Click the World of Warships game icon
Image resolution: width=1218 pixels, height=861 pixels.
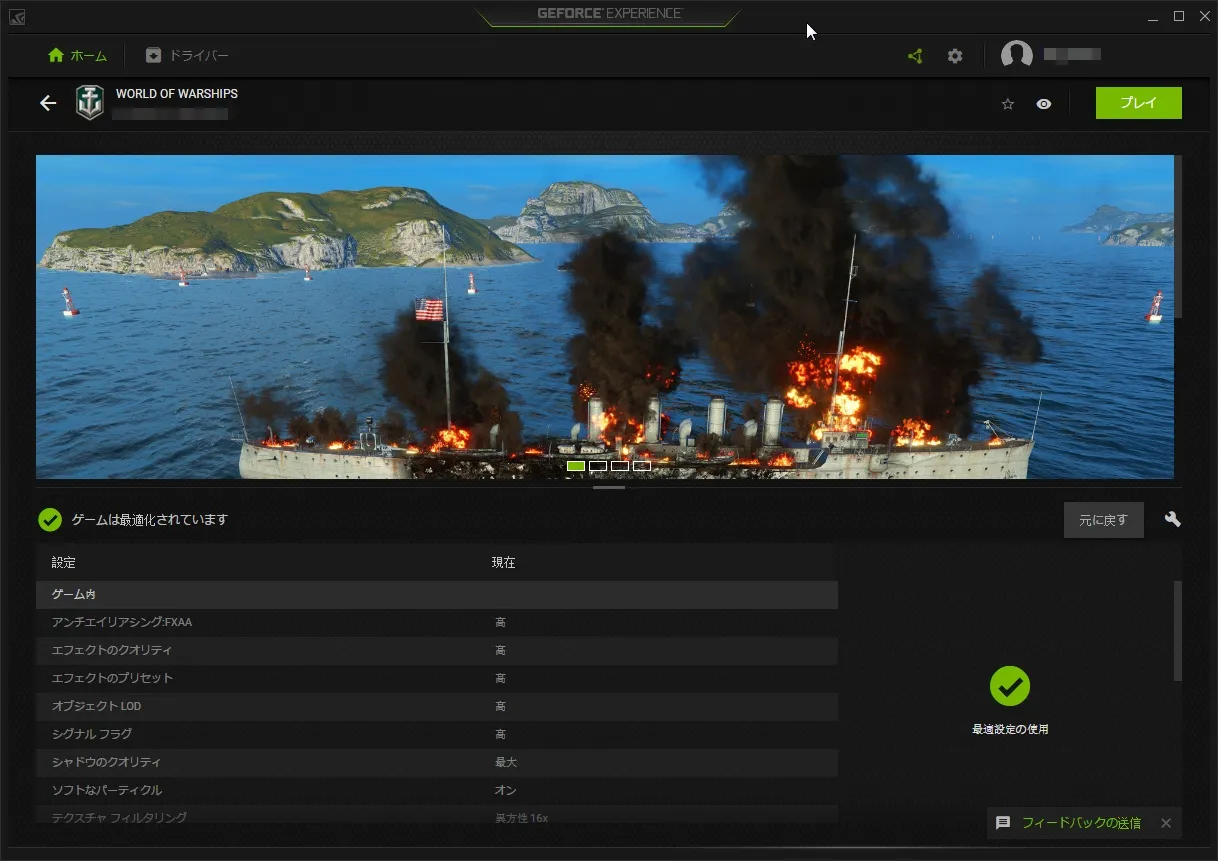(90, 103)
